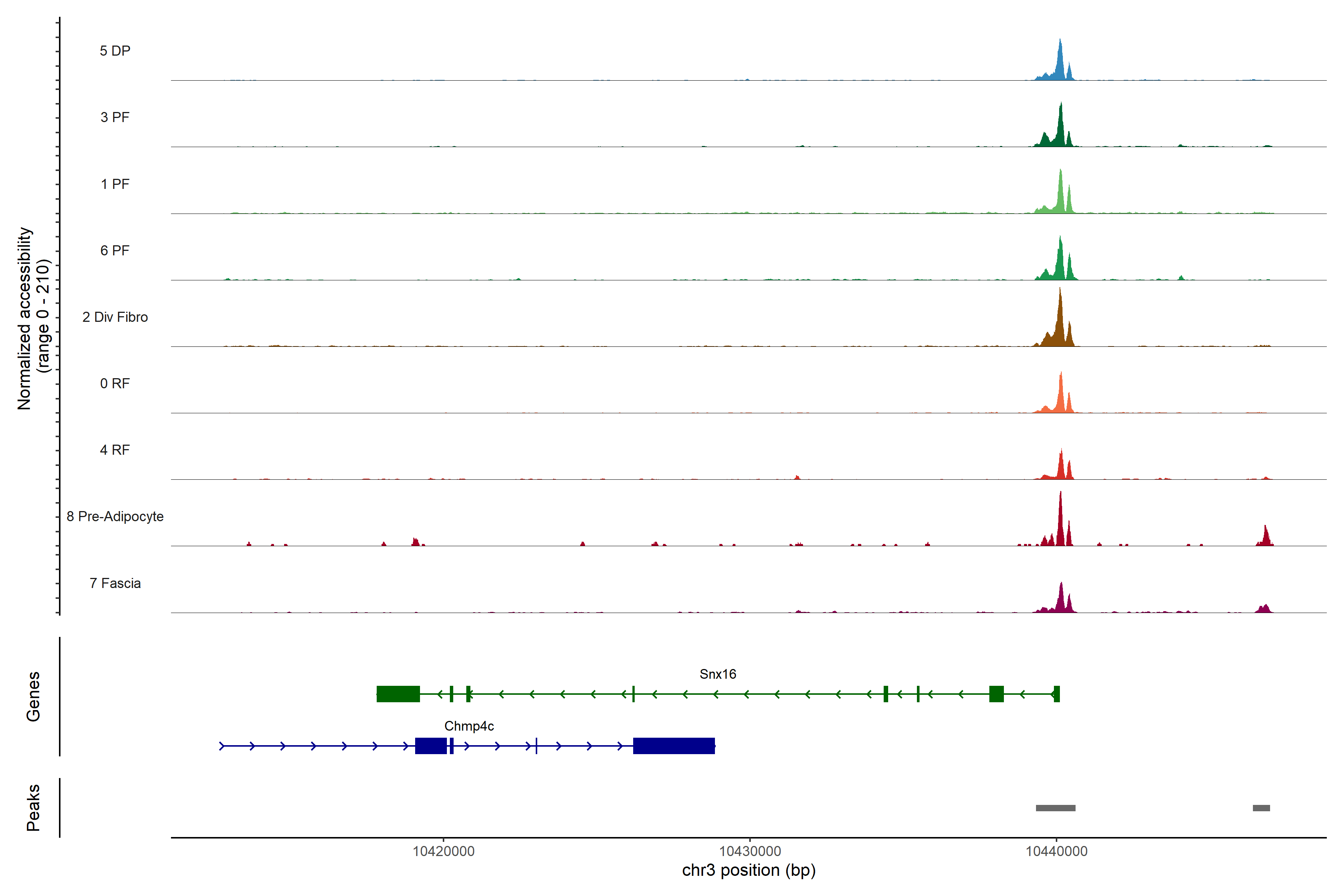Image resolution: width=1344 pixels, height=896 pixels.
Task: Click the 3 PF track label
Action: 115,117
